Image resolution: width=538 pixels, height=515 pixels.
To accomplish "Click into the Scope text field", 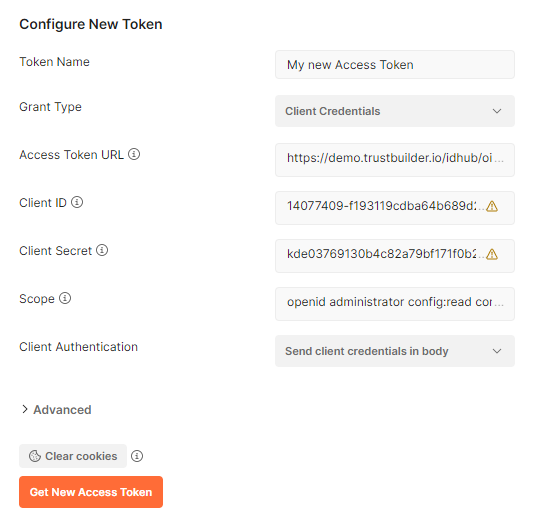I will click(395, 304).
